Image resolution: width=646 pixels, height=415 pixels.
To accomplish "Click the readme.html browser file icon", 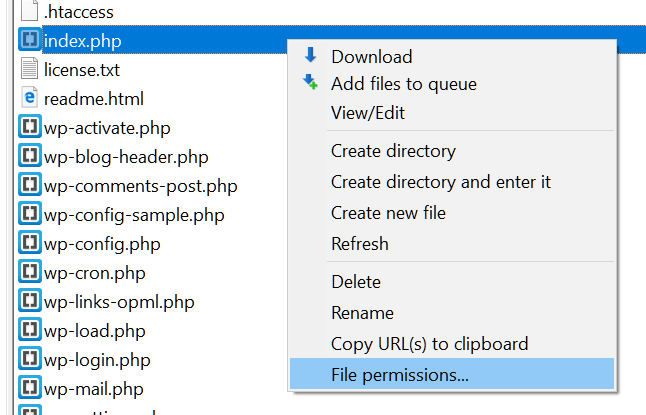I will (x=29, y=98).
